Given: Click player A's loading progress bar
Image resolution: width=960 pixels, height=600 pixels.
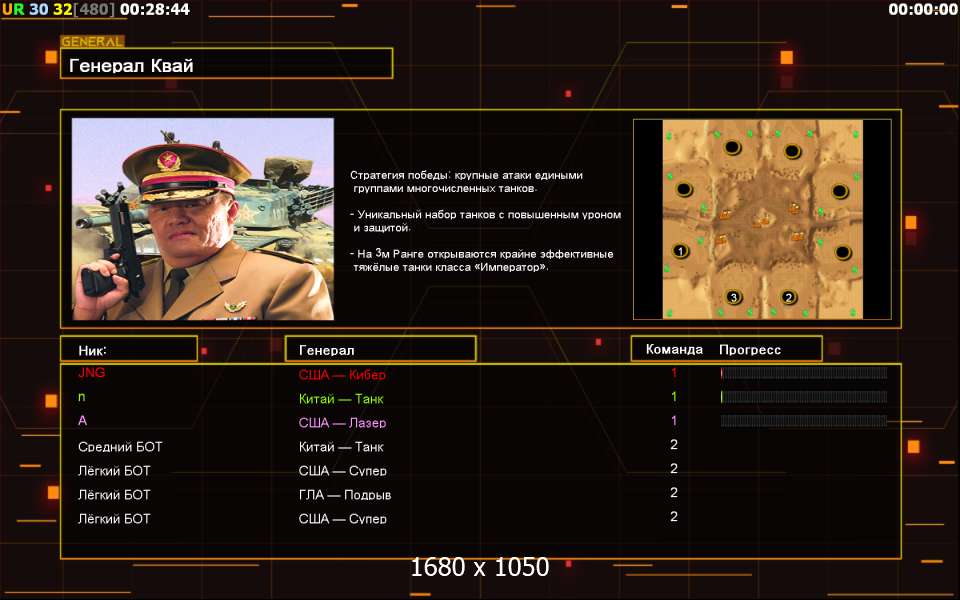Looking at the screenshot, I should (803, 421).
